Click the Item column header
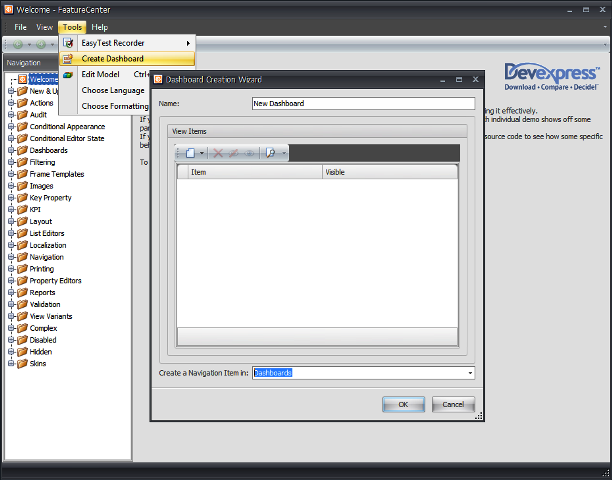This screenshot has width=612, height=480. click(x=255, y=172)
